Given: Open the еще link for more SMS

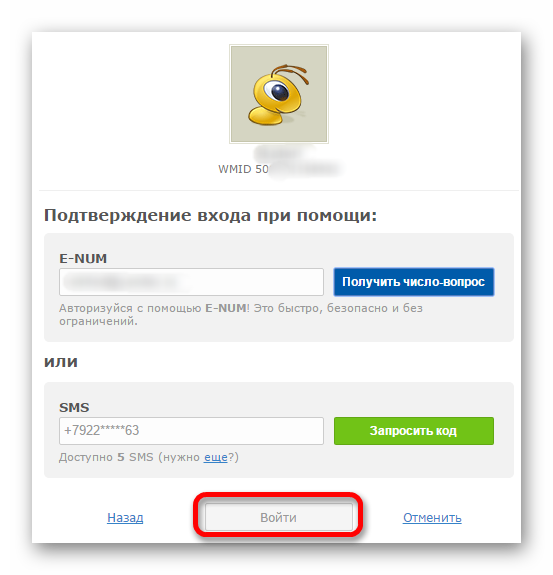Looking at the screenshot, I should [x=216, y=457].
